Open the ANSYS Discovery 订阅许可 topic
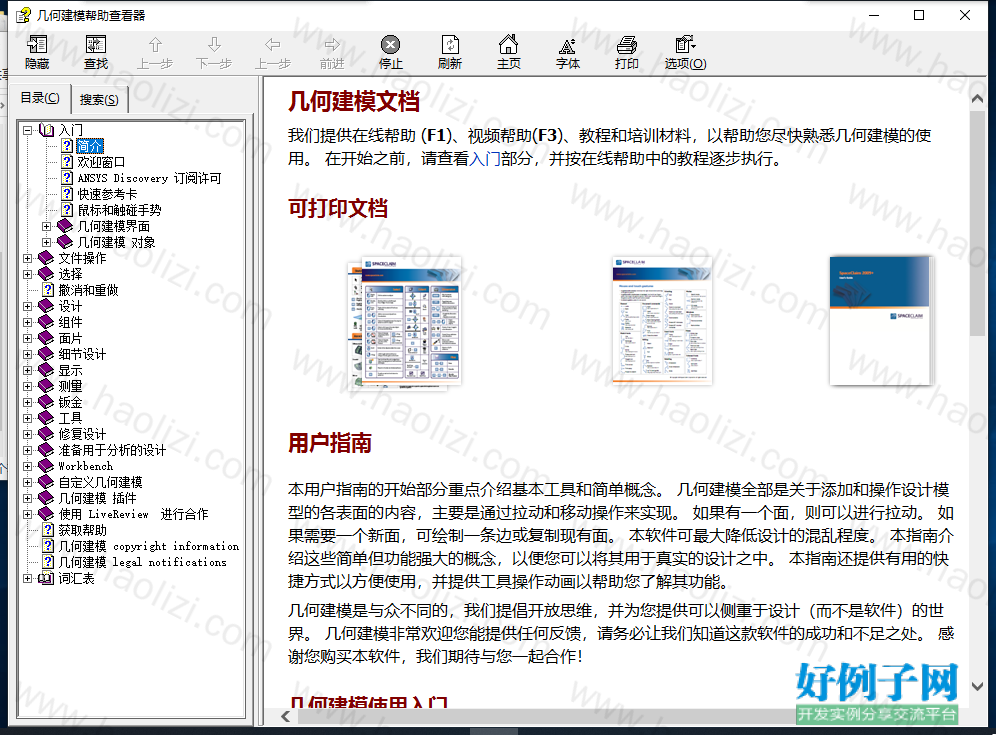Screen dimensions: 996x735 (149, 178)
